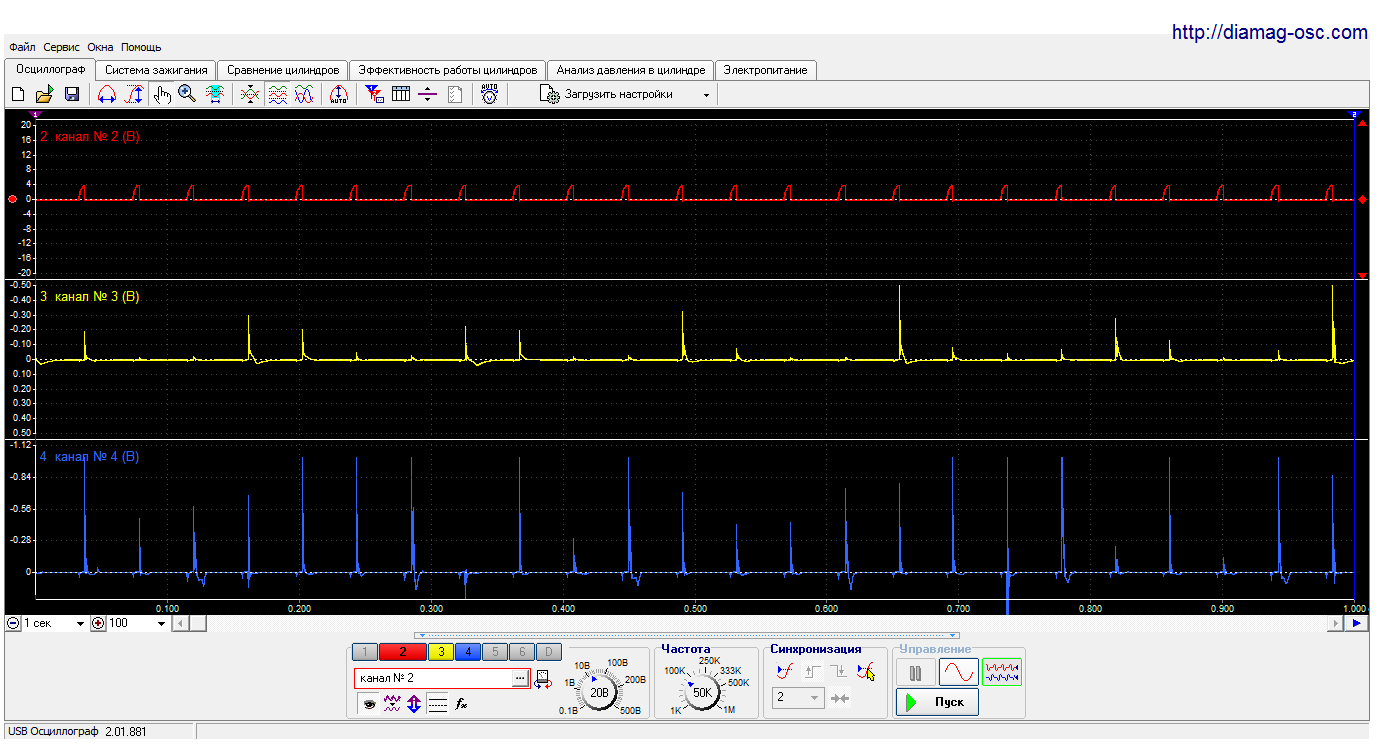Toggle channel 1 button
The image size is (1382, 744).
pos(365,652)
